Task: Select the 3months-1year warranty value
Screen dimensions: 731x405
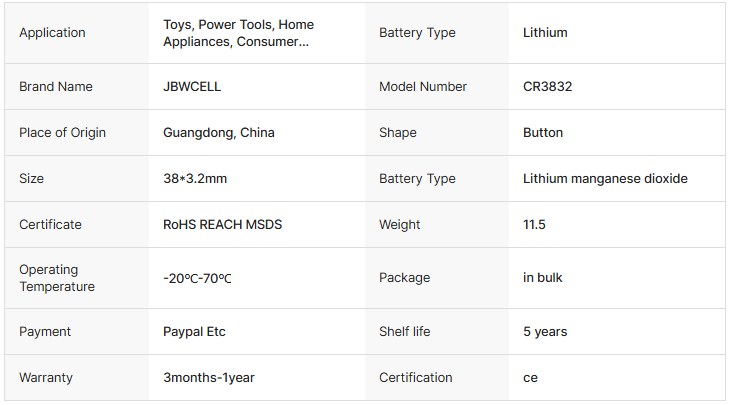Action: point(208,378)
